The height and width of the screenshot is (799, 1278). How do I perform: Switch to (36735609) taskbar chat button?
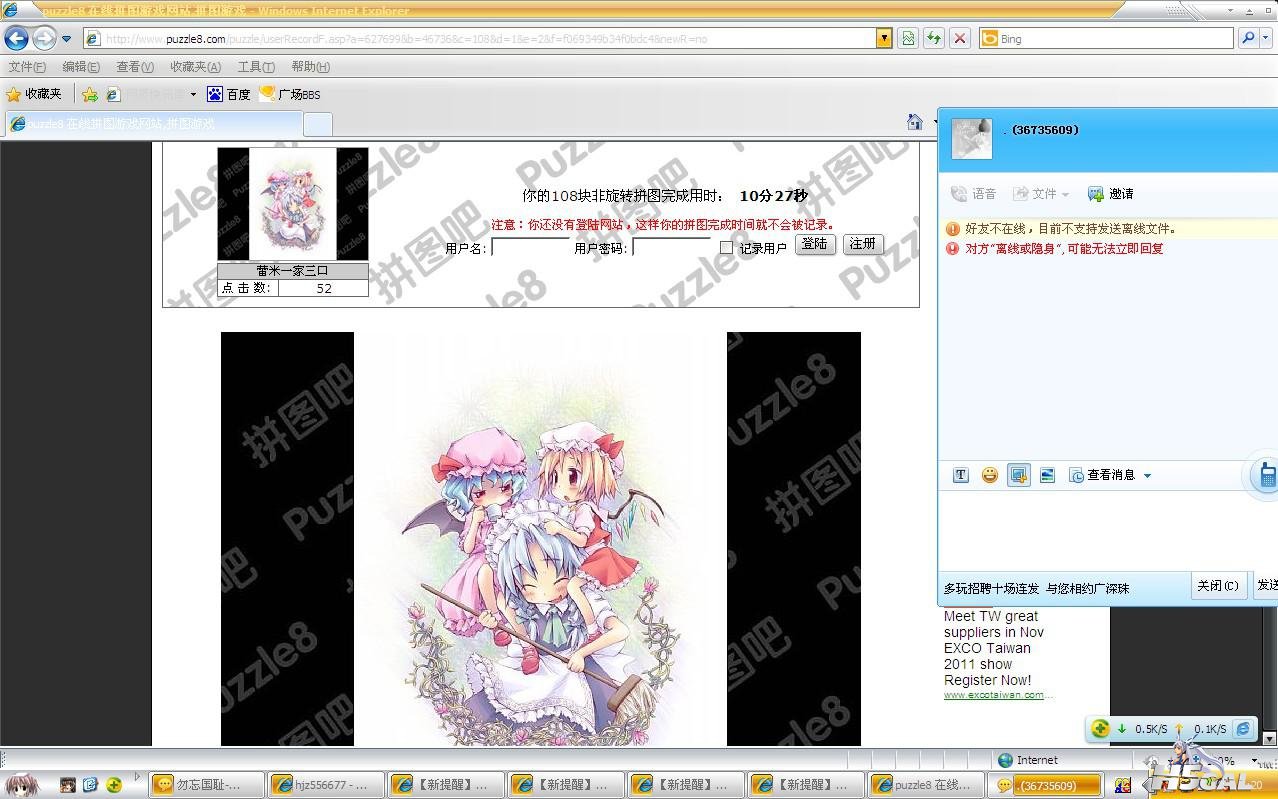tap(1045, 785)
